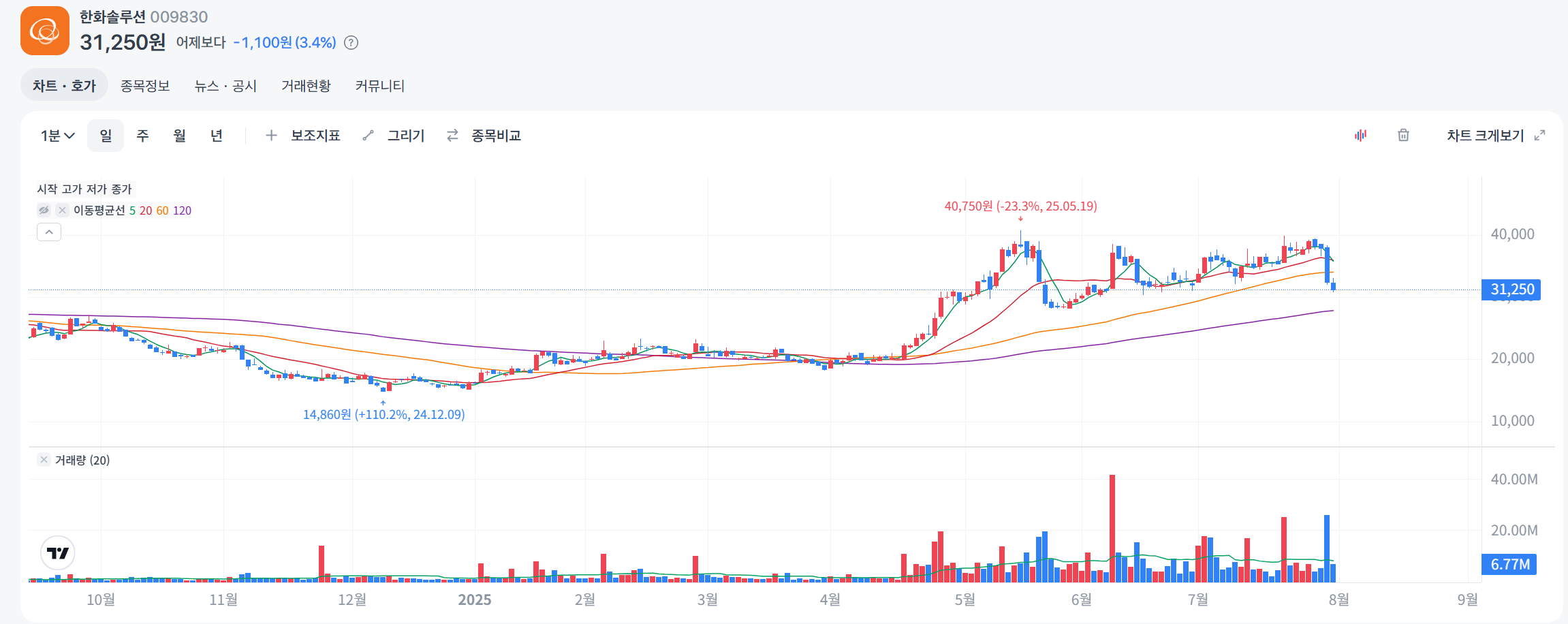Image resolution: width=1568 pixels, height=624 pixels.
Task: Click the 5월 label on time axis
Action: coord(965,599)
